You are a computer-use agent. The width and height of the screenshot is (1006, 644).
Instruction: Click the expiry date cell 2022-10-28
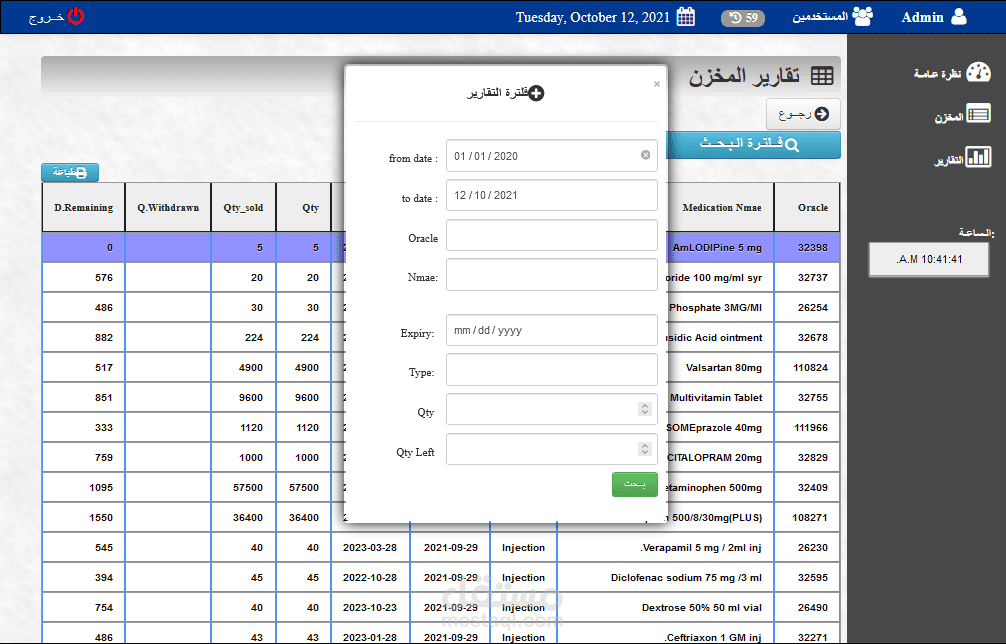[x=370, y=577]
